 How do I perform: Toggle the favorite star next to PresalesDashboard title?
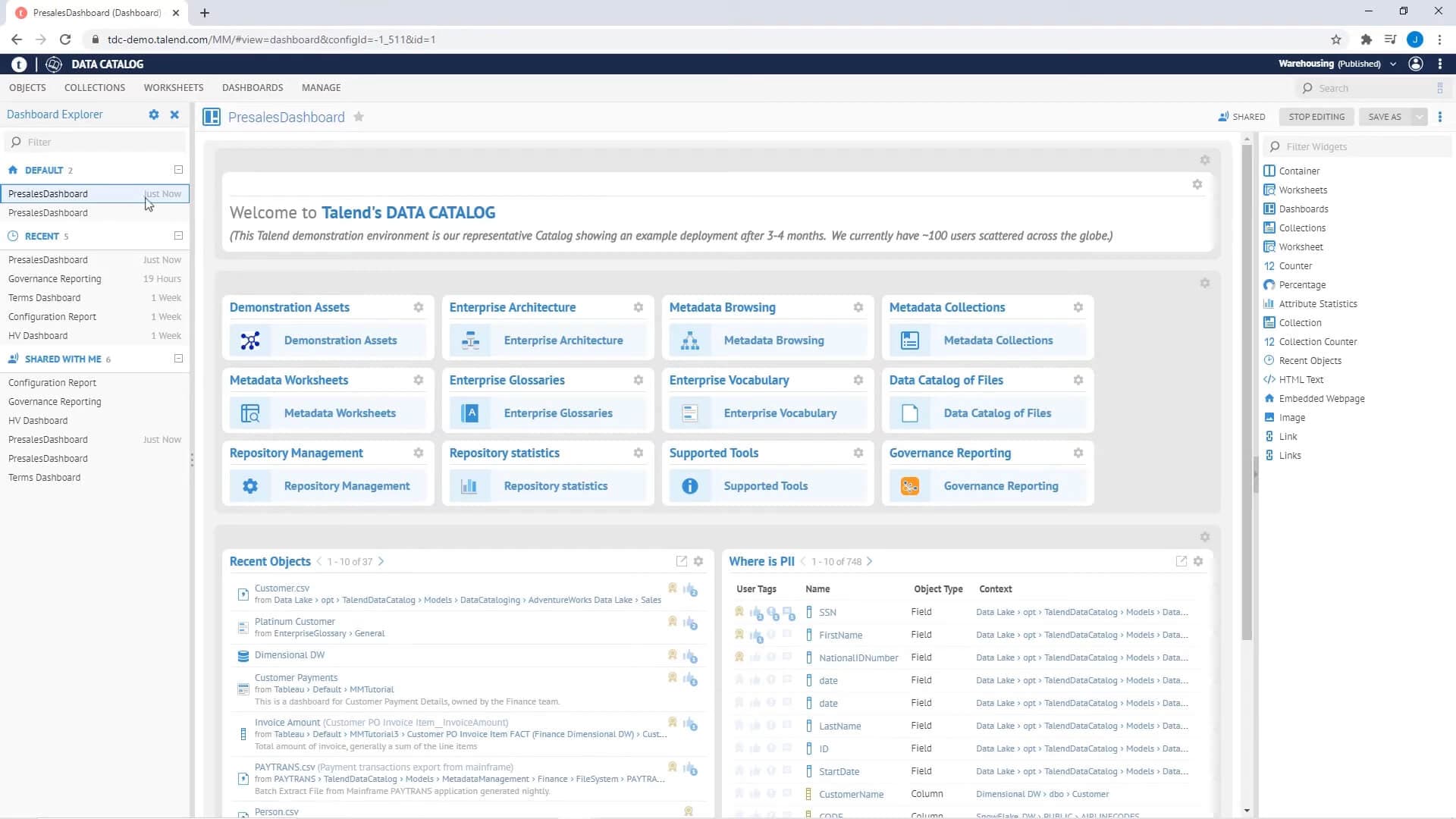359,117
